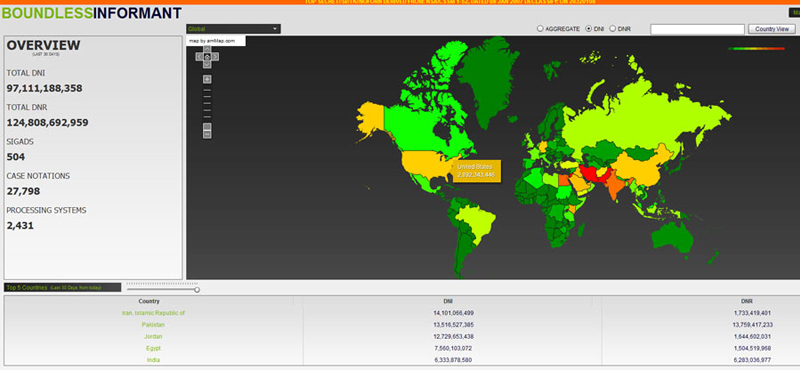This screenshot has height=370, width=800.
Task: Expand the Top 5 Countries selector
Action: (62, 287)
